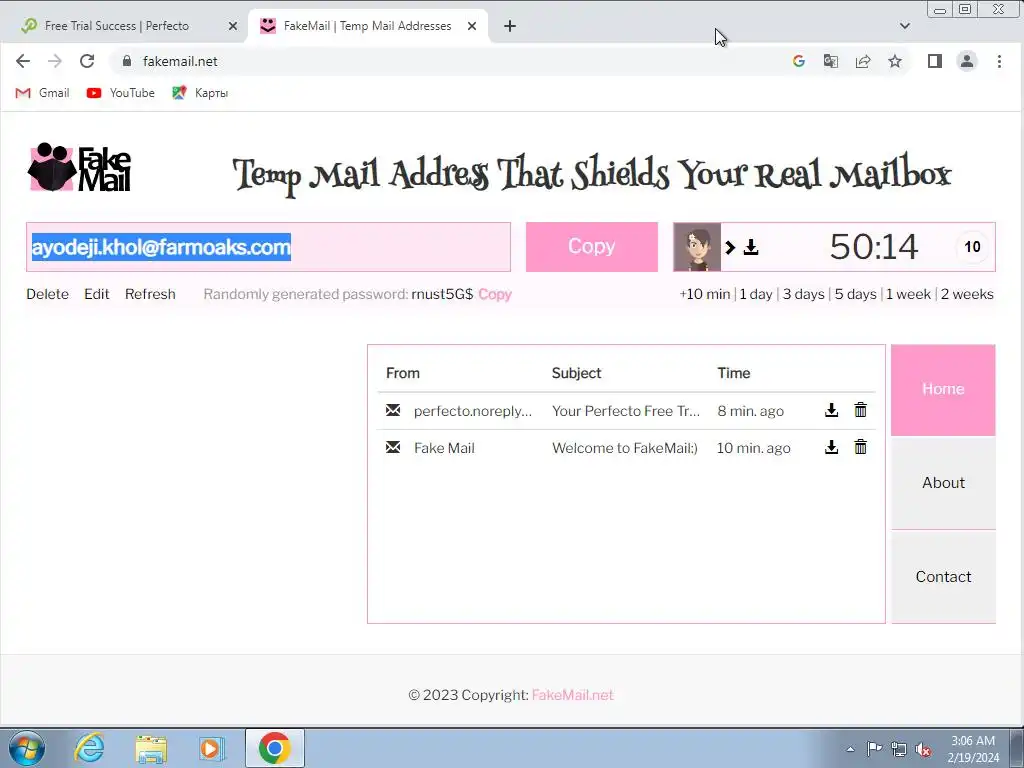Show hidden tray icons arrow

850,749
